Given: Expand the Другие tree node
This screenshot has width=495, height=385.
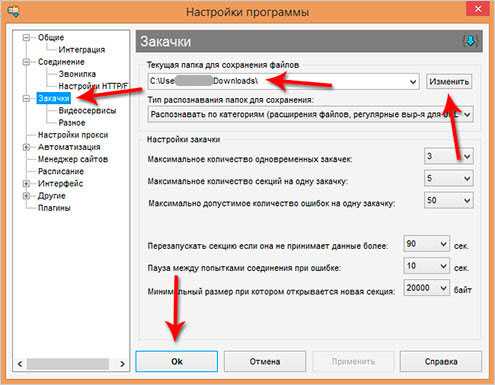Looking at the screenshot, I should tap(26, 196).
